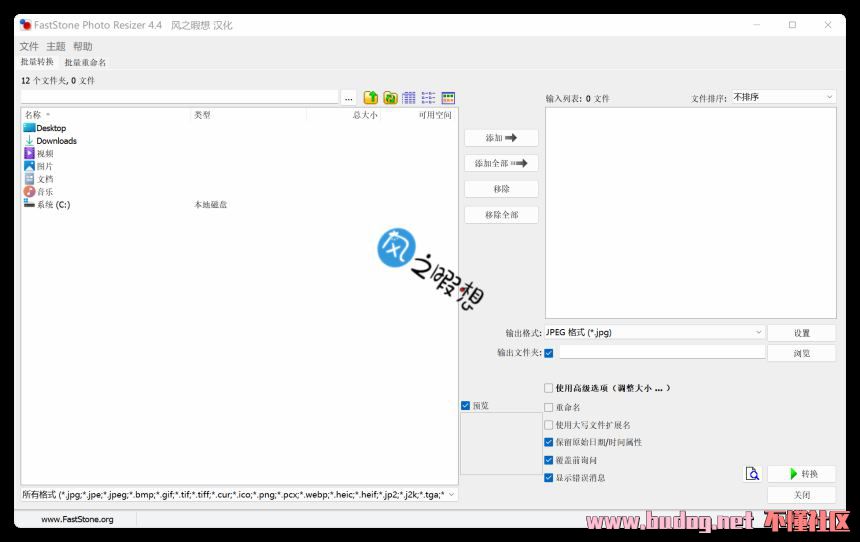Click the 添加全部 button
This screenshot has width=860, height=542.
click(x=501, y=163)
